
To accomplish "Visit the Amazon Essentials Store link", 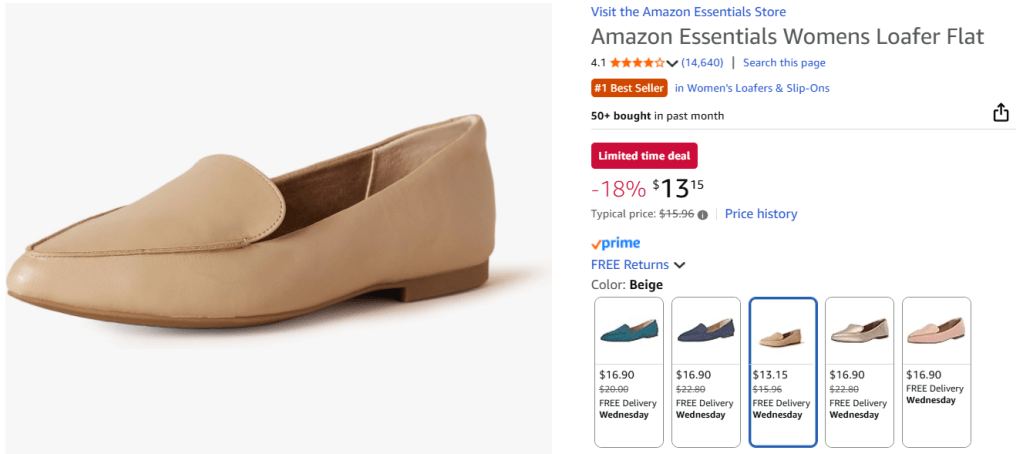I will [x=688, y=12].
